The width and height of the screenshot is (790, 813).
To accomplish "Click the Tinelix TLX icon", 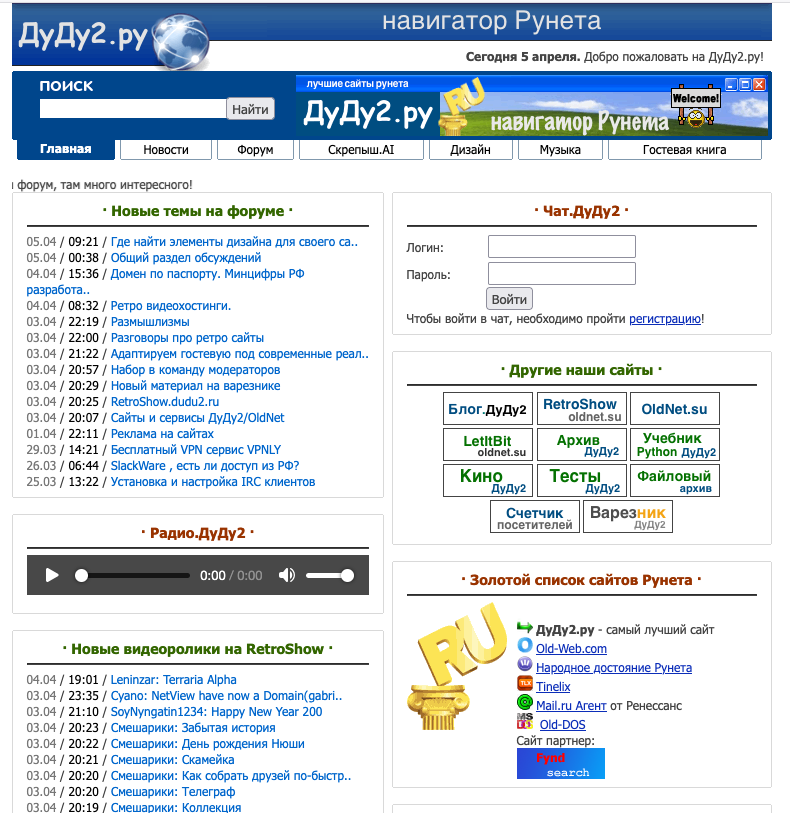I will pos(525,685).
